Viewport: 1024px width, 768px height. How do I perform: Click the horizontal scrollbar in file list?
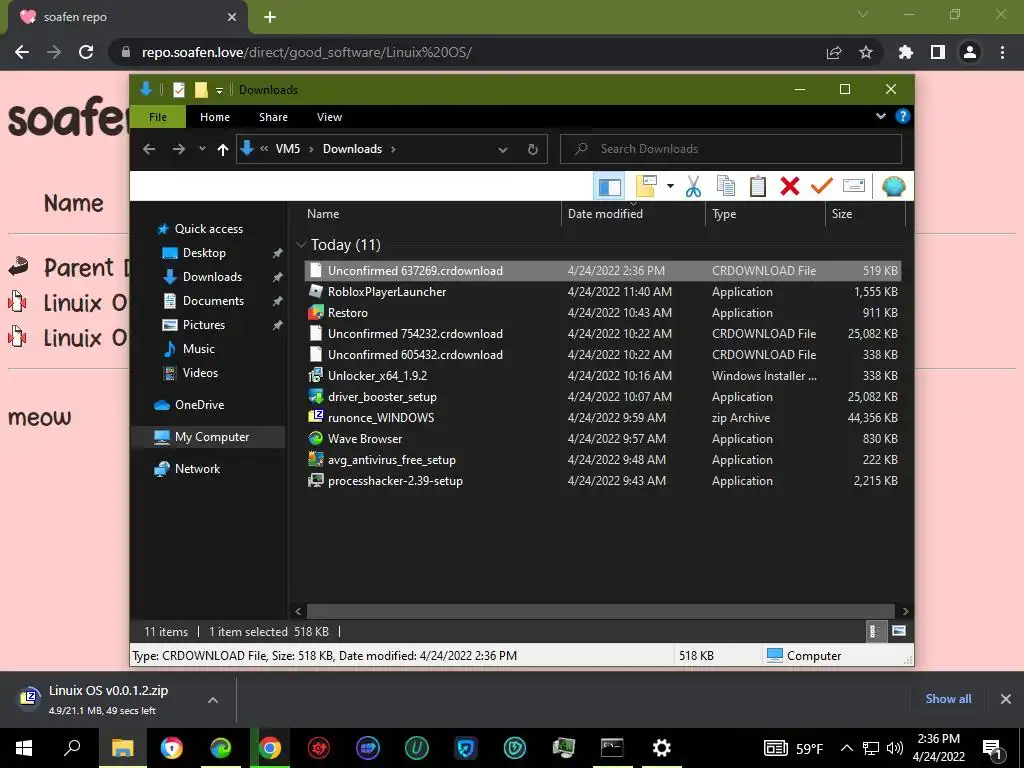coord(600,611)
